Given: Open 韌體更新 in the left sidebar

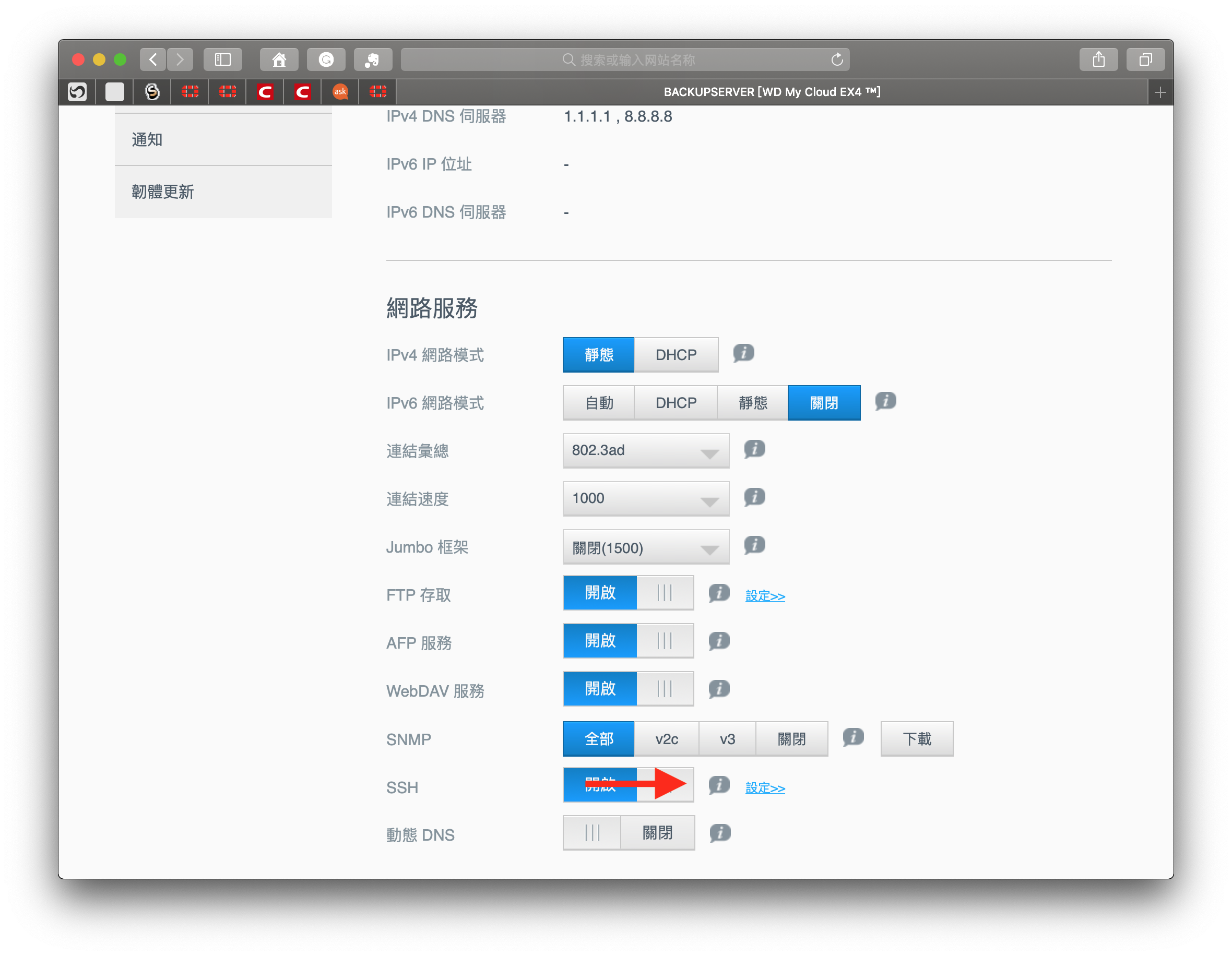Looking at the screenshot, I should pos(223,192).
